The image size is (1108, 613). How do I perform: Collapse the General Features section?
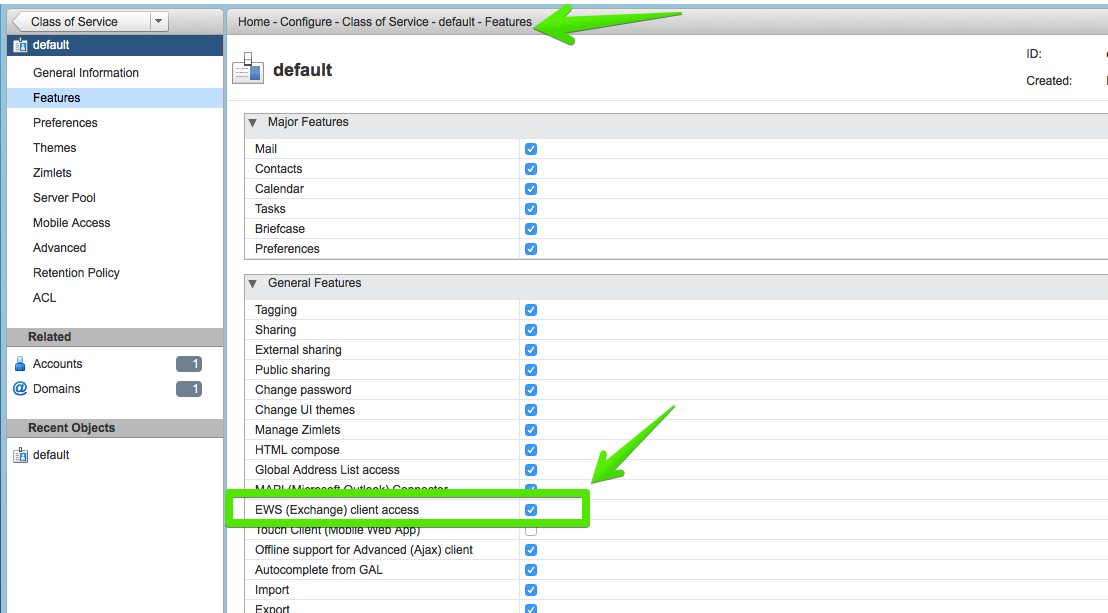pos(253,284)
